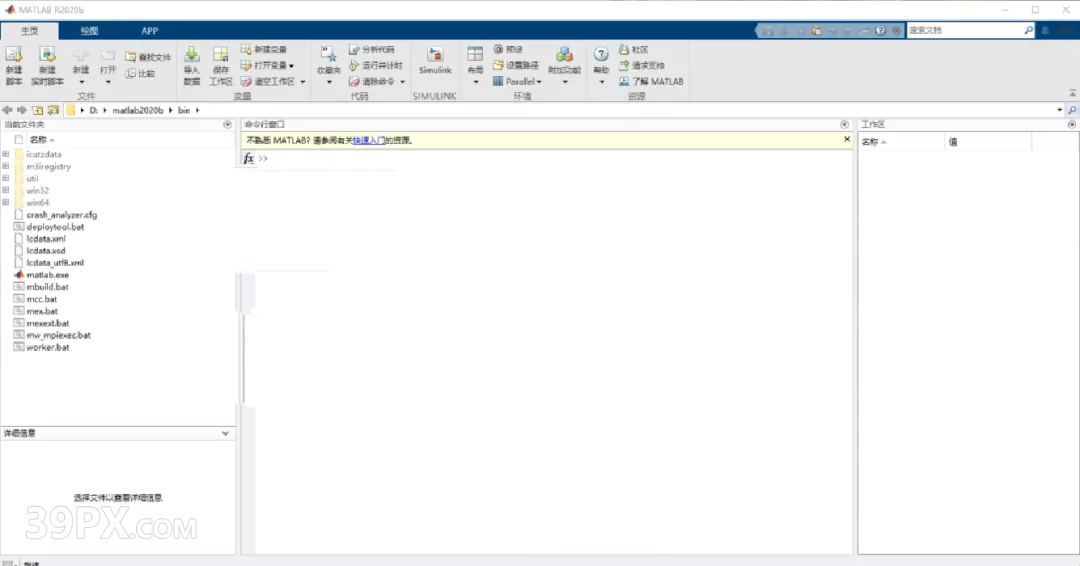Click matlab2020b in the address path
1080x566 pixels.
tap(138, 110)
